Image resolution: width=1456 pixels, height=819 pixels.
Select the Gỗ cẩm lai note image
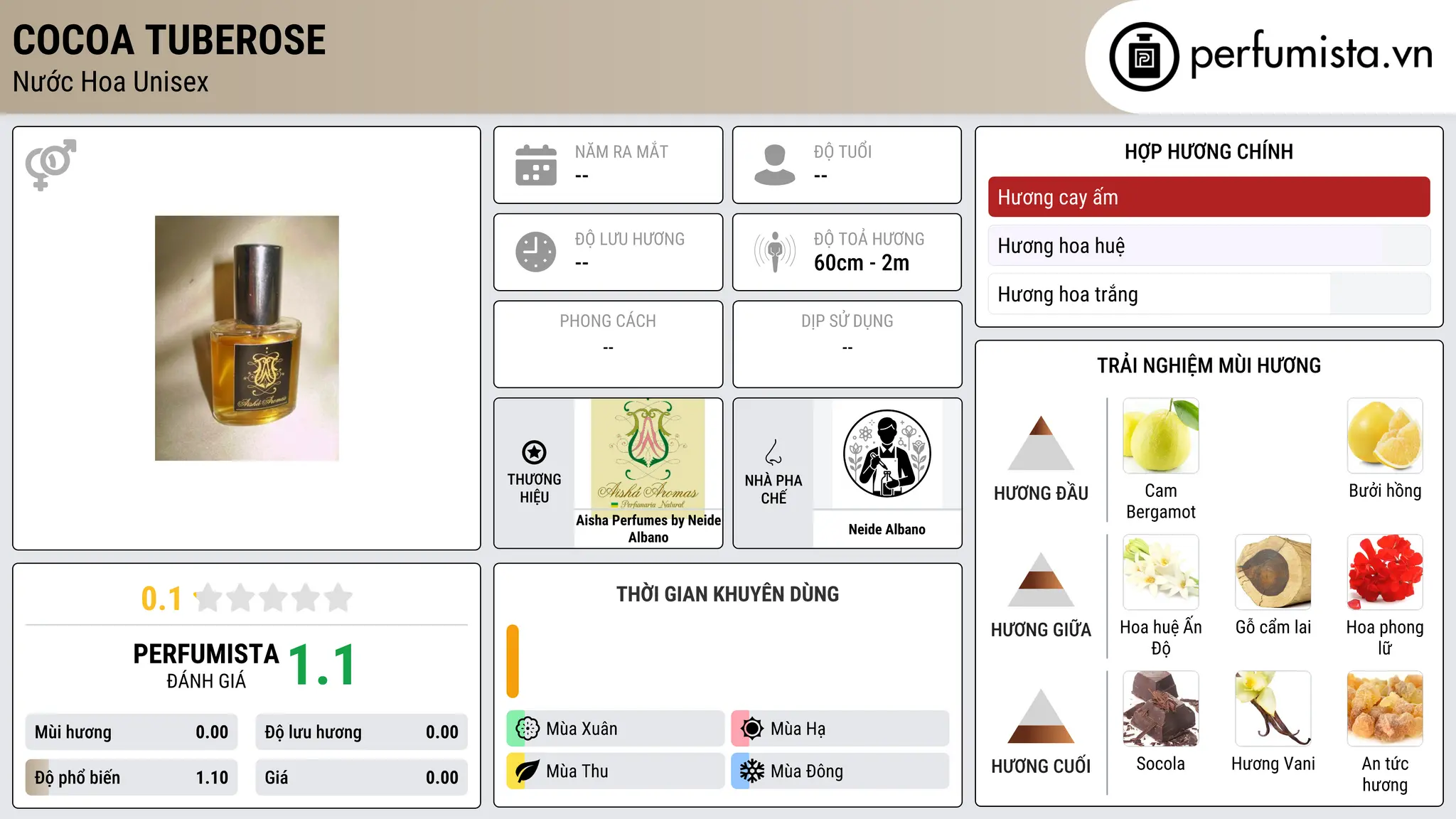[x=1273, y=572]
